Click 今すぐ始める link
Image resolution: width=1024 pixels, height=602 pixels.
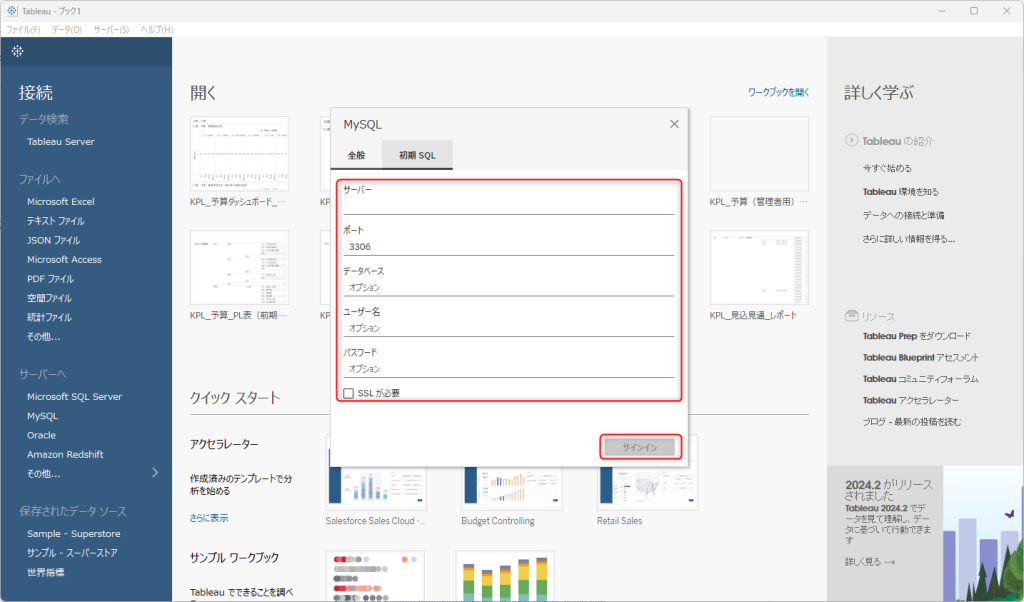click(x=887, y=168)
